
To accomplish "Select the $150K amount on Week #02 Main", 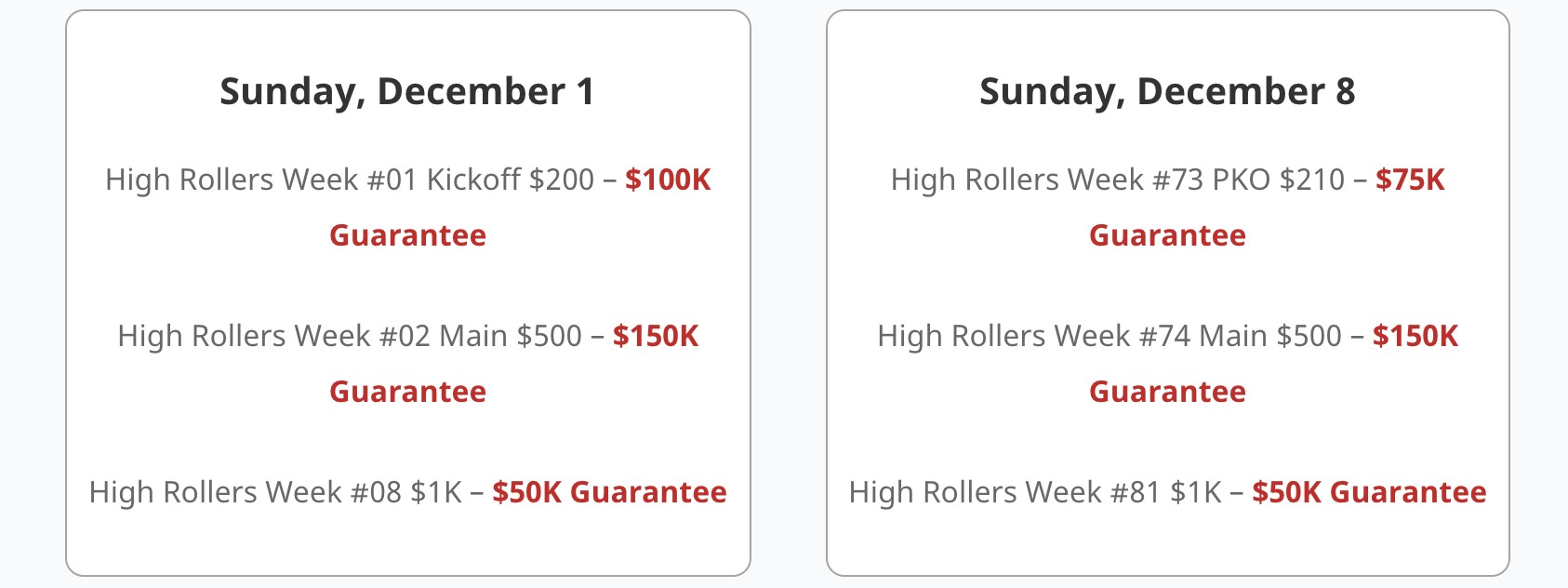I will point(656,336).
